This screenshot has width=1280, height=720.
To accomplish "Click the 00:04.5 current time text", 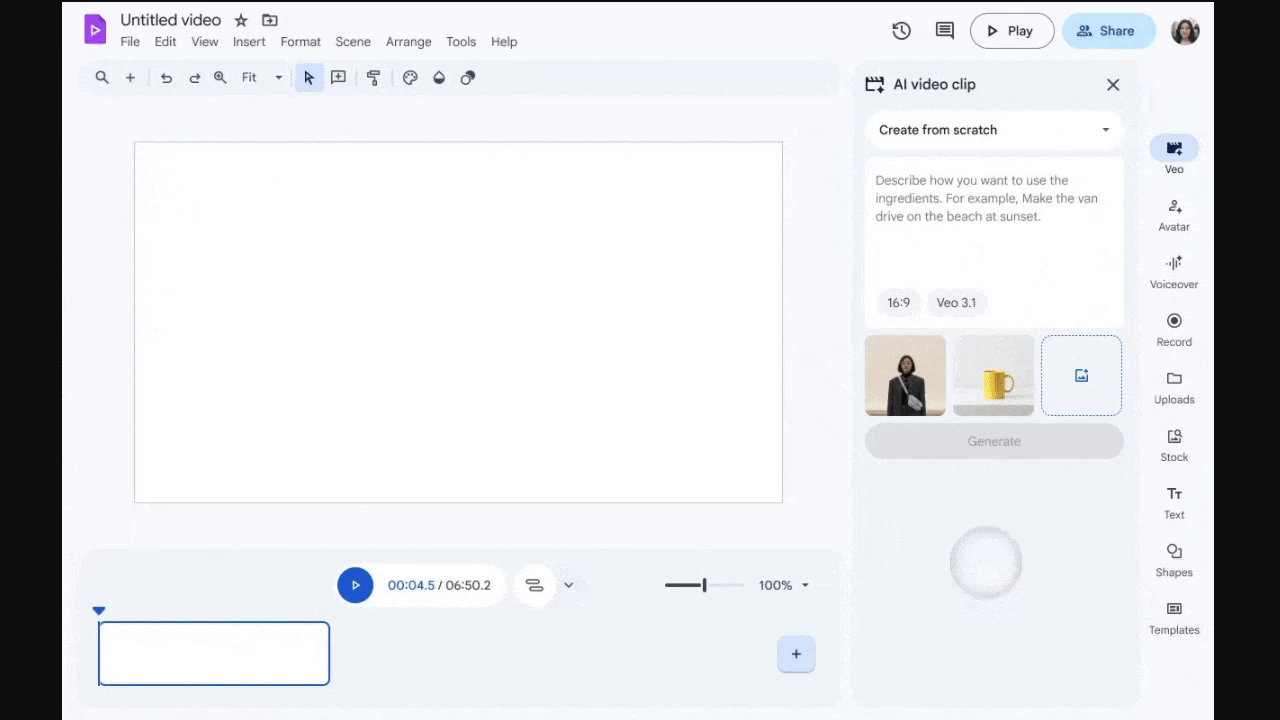I will (x=411, y=585).
